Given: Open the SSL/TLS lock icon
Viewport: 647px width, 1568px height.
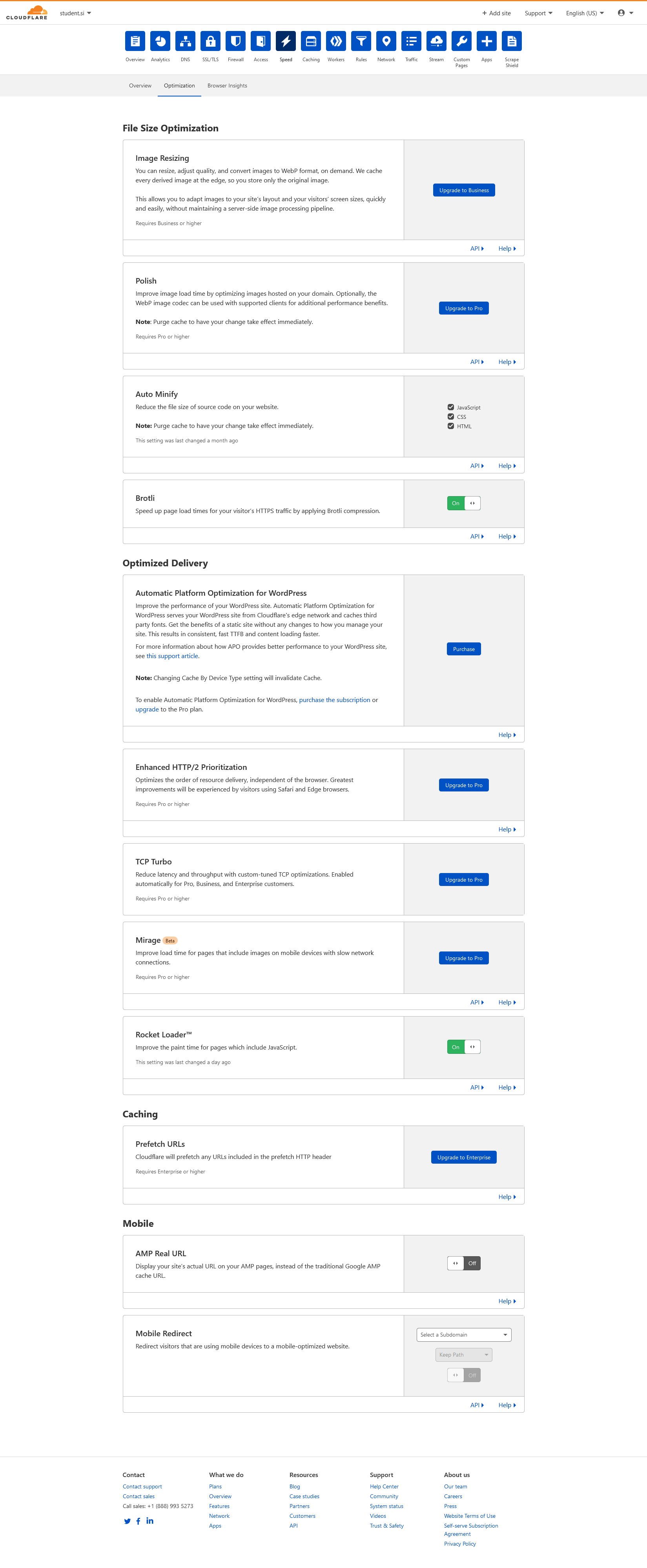Looking at the screenshot, I should click(210, 42).
